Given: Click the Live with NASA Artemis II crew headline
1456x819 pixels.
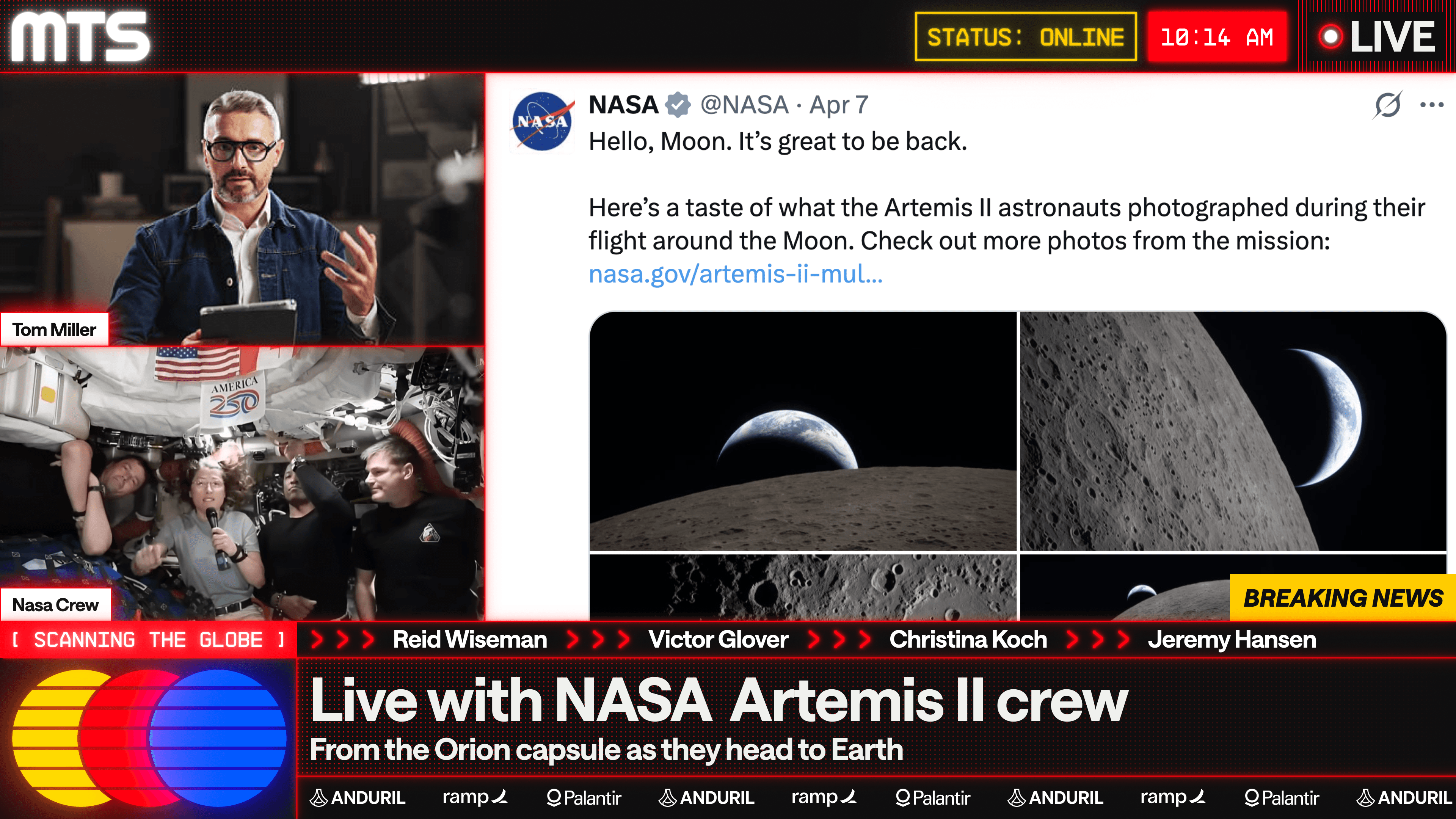Looking at the screenshot, I should coord(719,700).
